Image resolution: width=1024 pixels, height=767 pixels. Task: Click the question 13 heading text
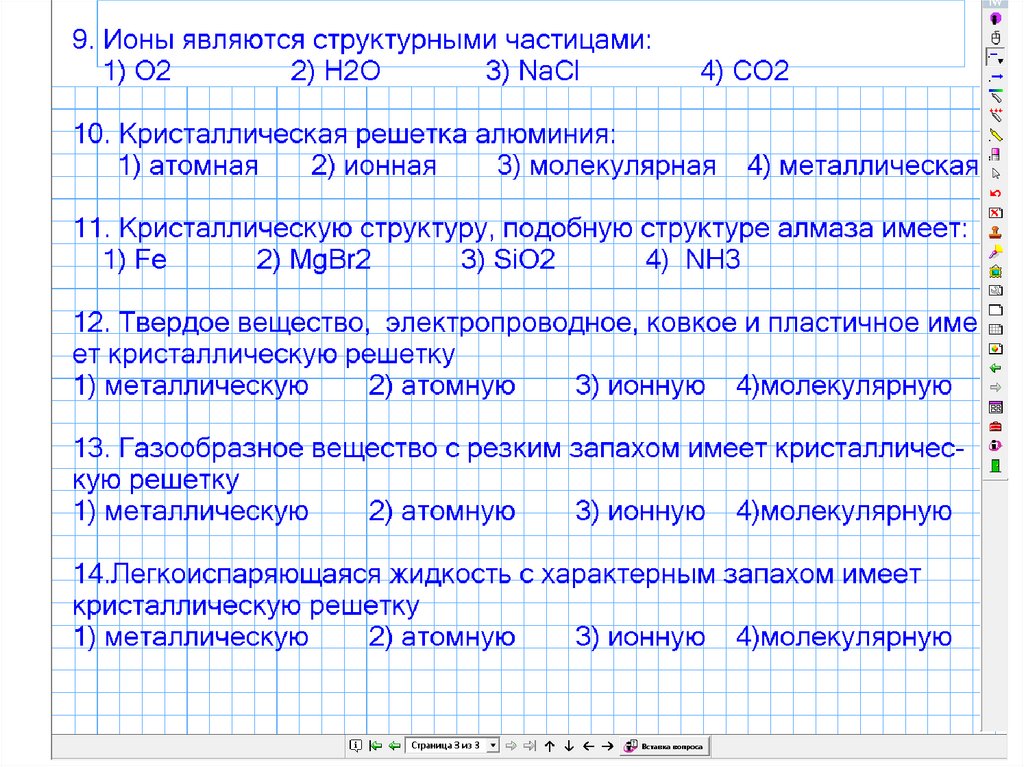pyautogui.click(x=519, y=464)
